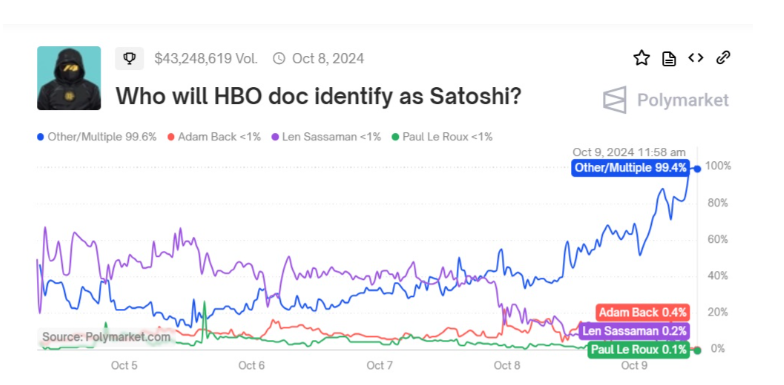
Task: Toggle Paul Le Roux green legend entry
Action: pos(442,136)
